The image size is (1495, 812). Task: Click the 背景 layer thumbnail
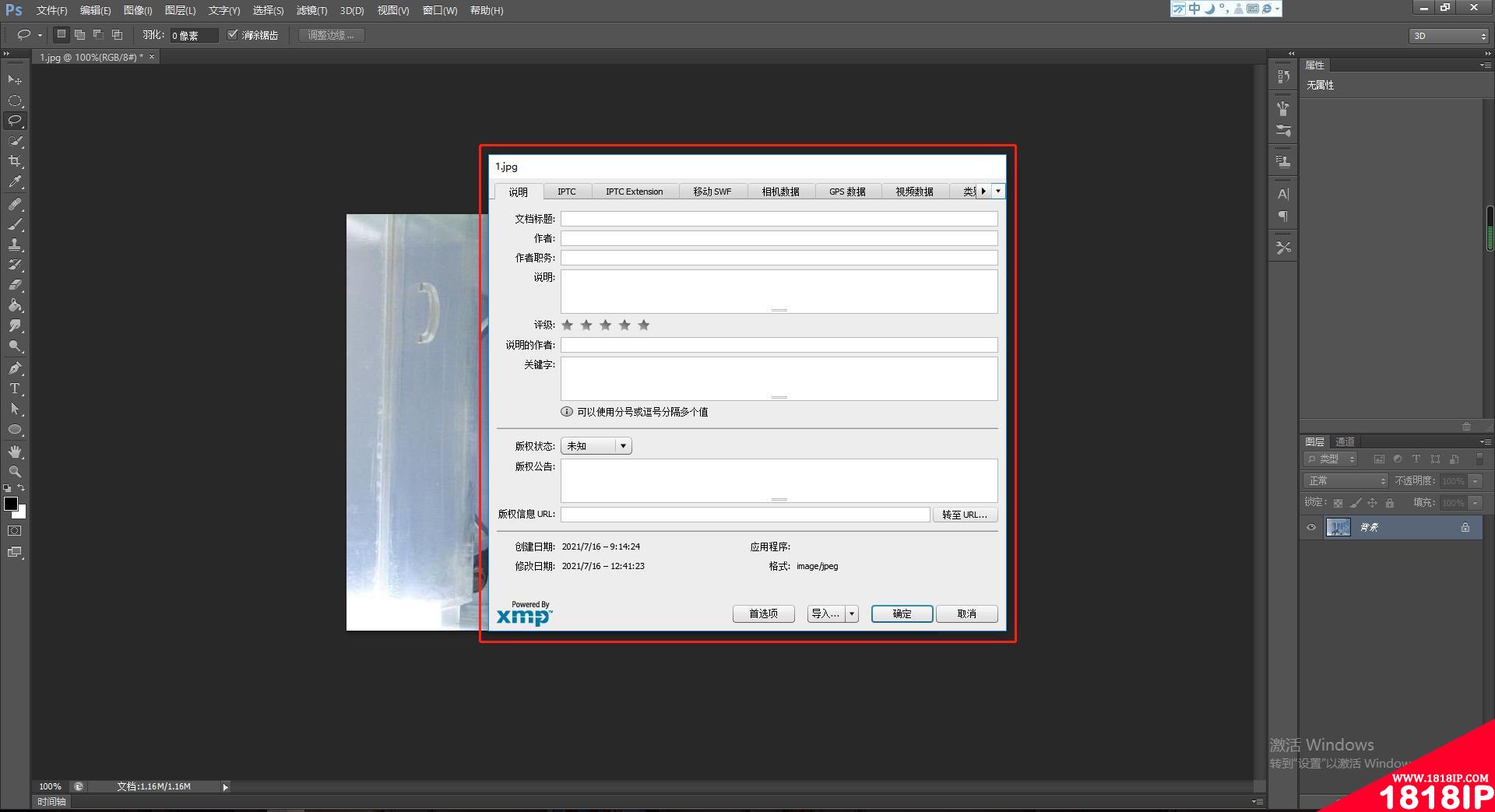[1338, 527]
